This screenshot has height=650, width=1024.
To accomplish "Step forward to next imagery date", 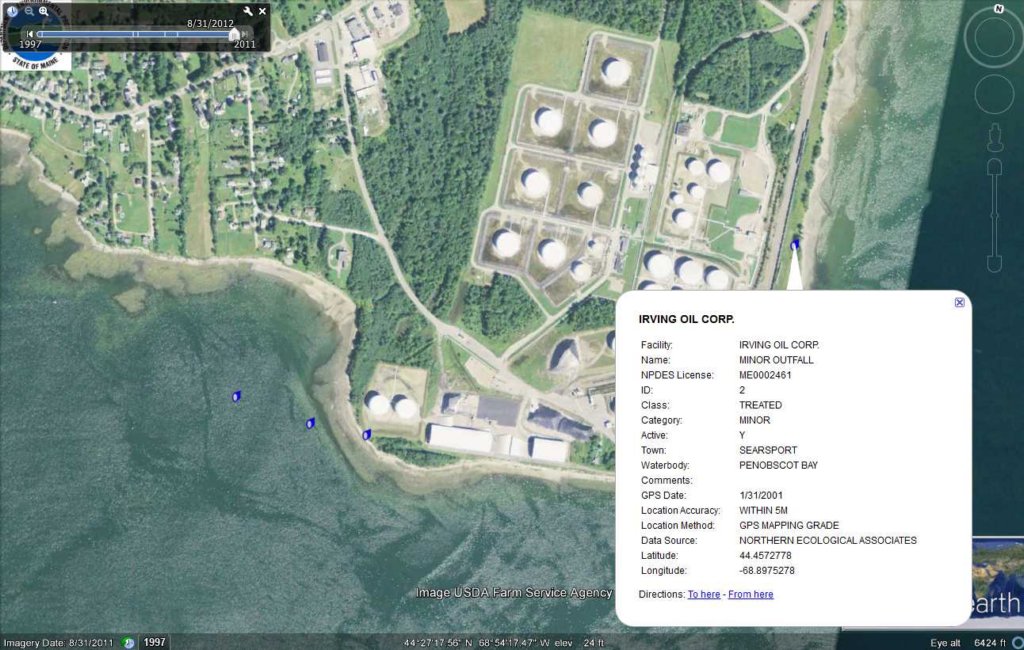I will 245,34.
